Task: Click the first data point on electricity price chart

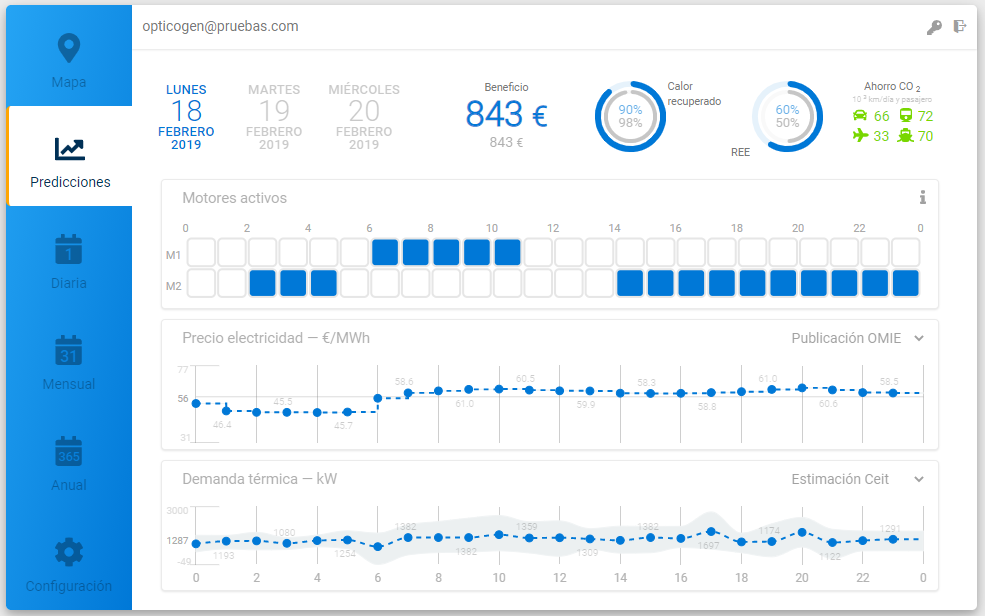Action: coord(196,403)
